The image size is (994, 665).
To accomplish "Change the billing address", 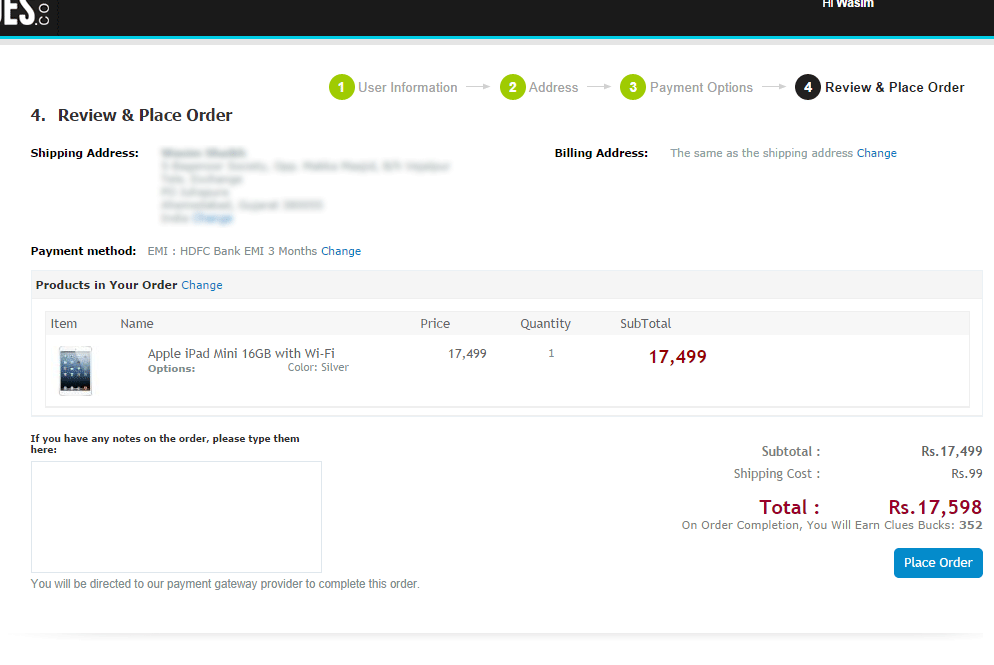I will pos(877,153).
